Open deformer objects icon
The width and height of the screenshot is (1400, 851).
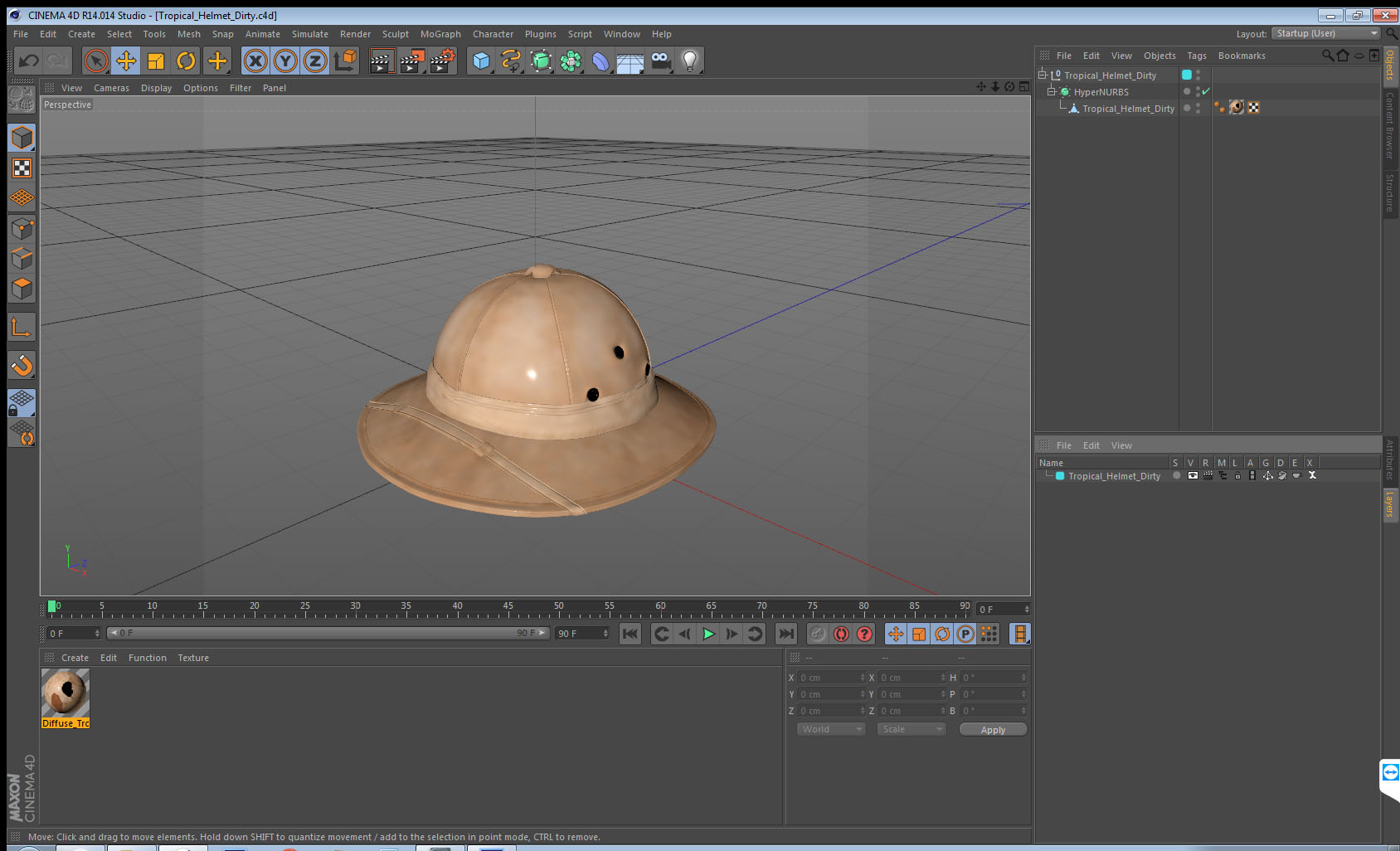coord(600,61)
